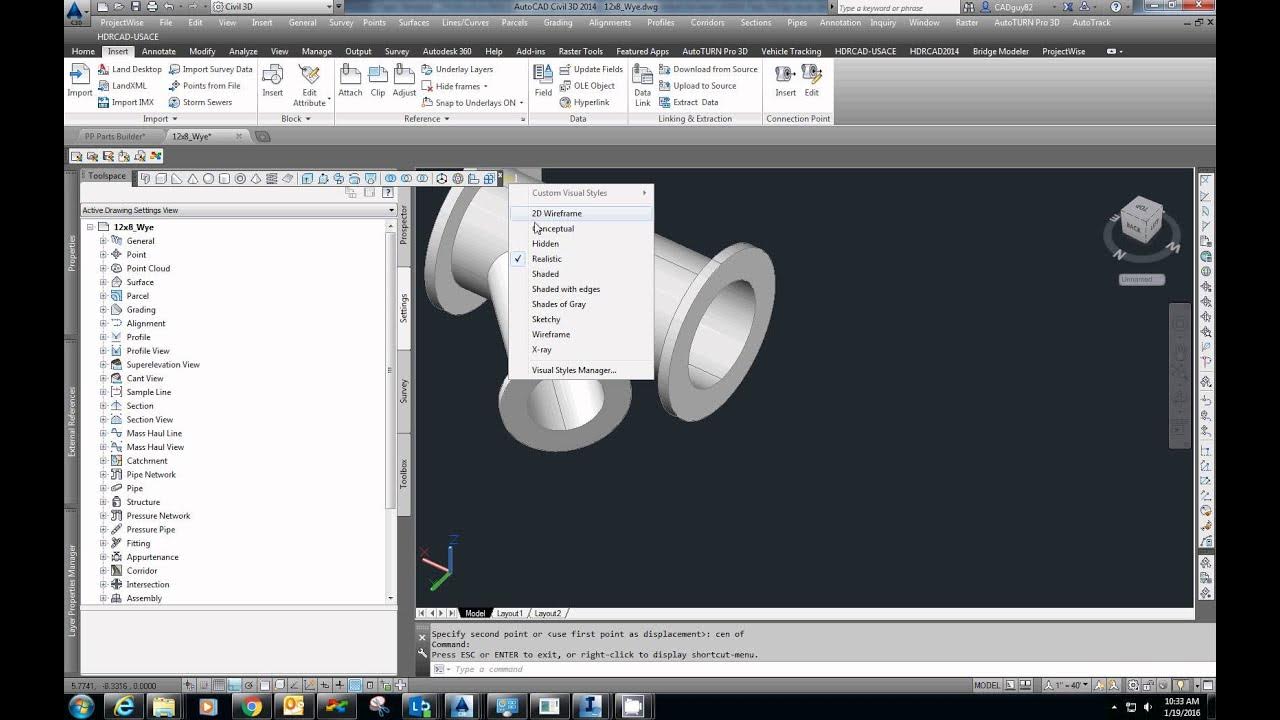This screenshot has width=1280, height=720.
Task: Expand the Point Cloud tree node
Action: [103, 268]
